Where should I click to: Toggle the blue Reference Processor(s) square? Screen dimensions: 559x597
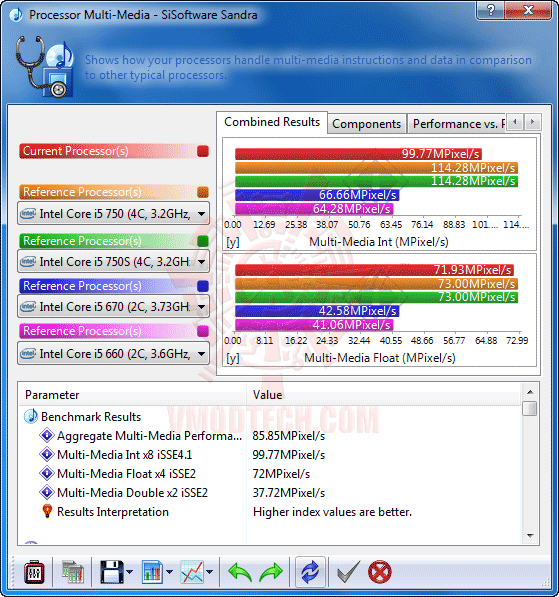coord(203,286)
